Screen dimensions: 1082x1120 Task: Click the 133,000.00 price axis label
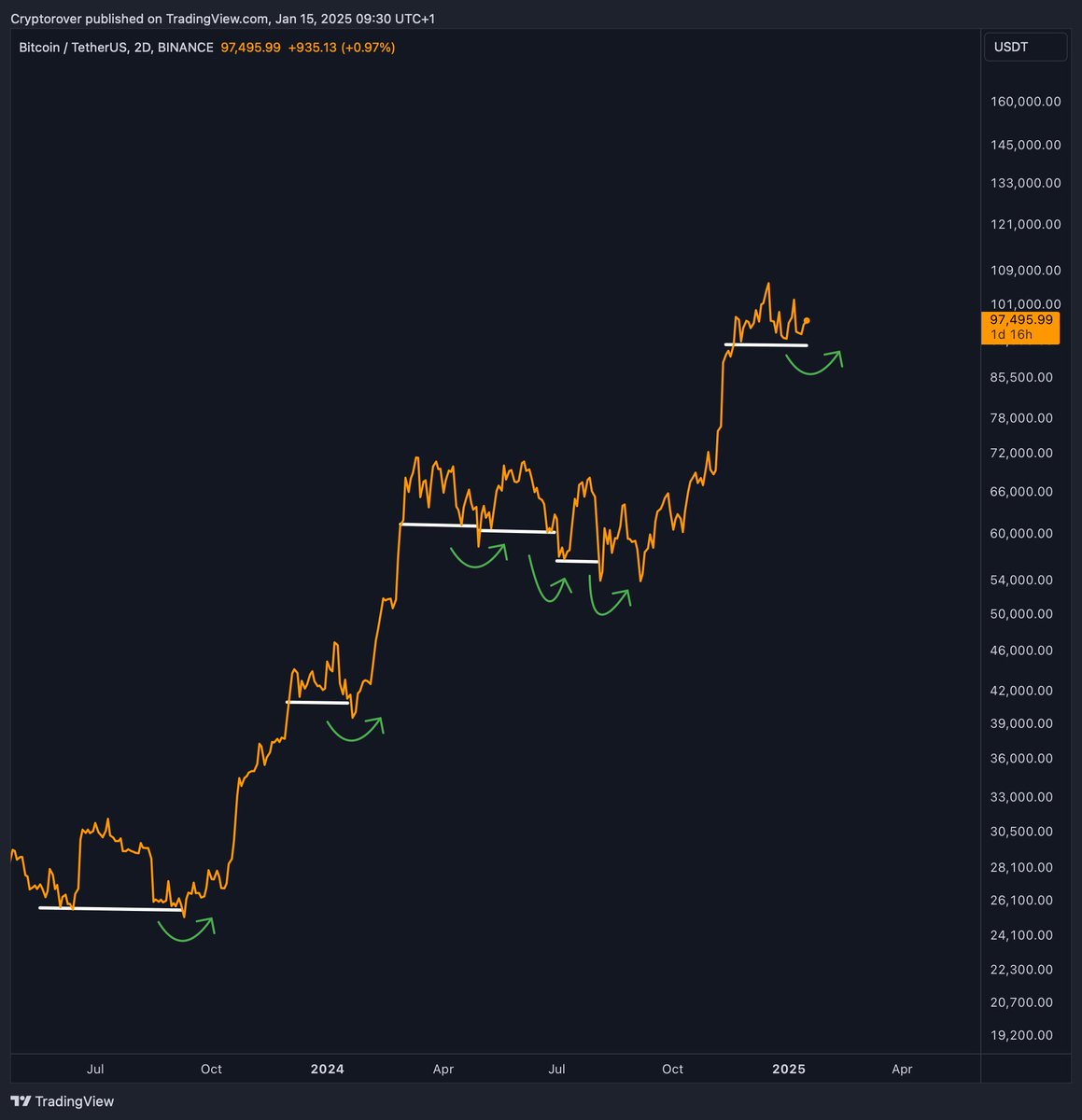coord(1025,183)
